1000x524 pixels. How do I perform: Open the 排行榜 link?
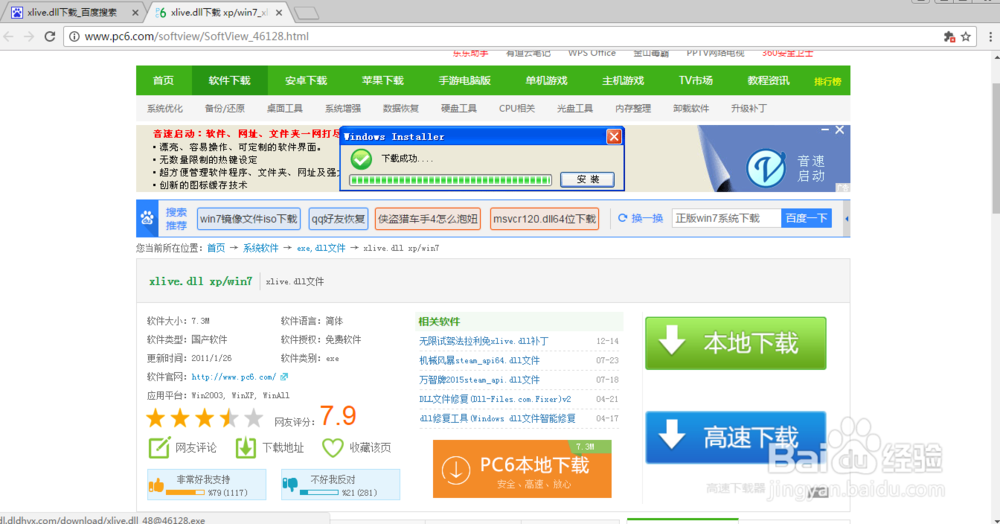coord(828,82)
